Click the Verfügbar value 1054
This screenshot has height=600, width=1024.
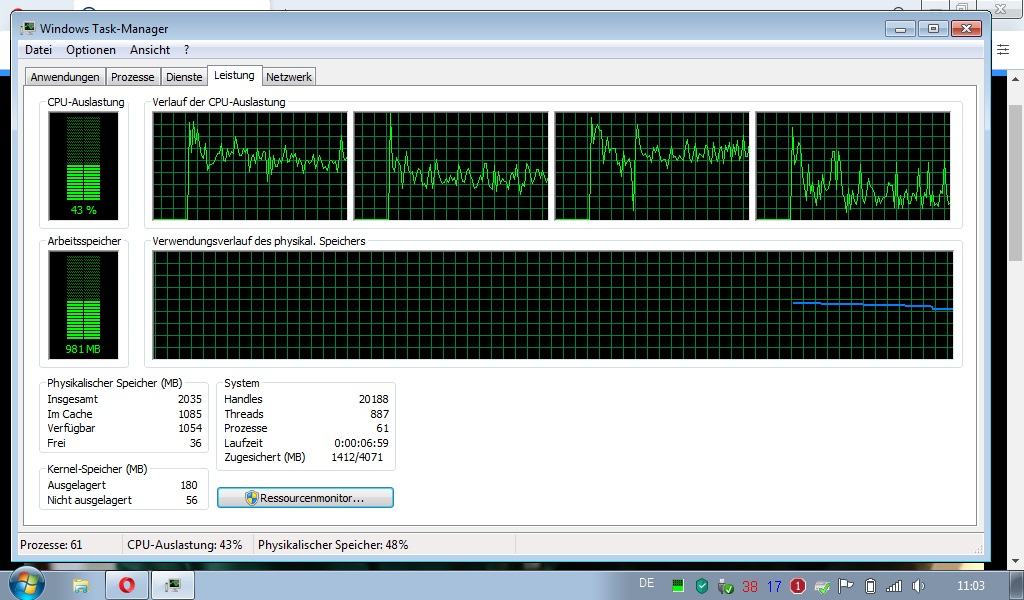(x=189, y=428)
